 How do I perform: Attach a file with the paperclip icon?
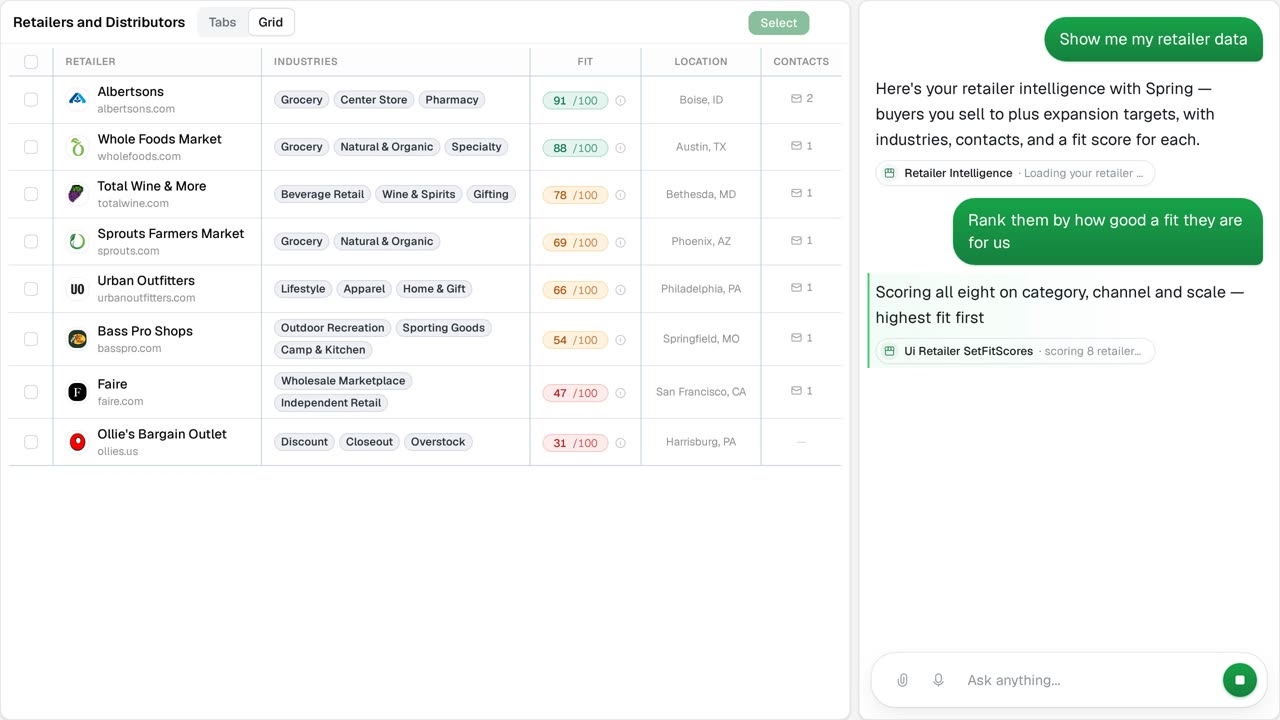(x=902, y=680)
